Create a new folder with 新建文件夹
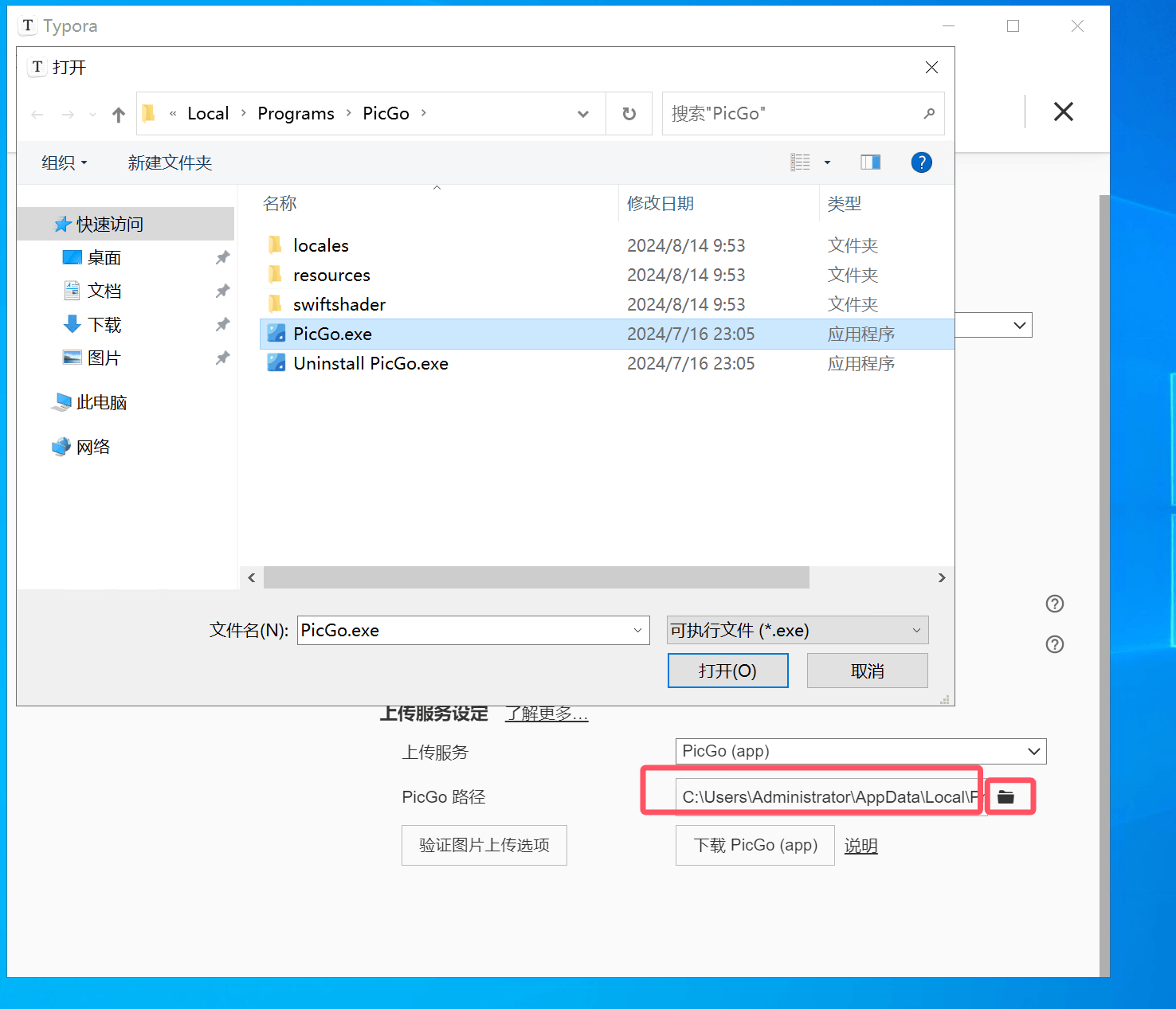 click(x=170, y=162)
